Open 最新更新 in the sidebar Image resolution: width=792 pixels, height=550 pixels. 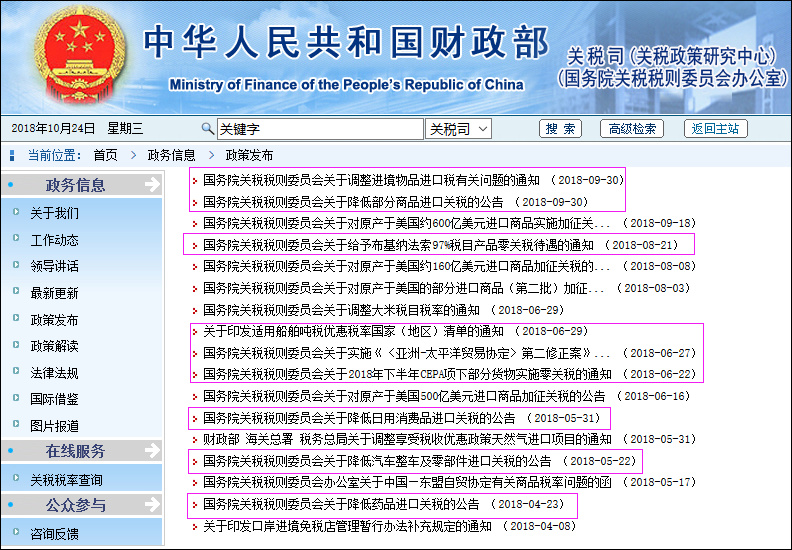pos(54,292)
